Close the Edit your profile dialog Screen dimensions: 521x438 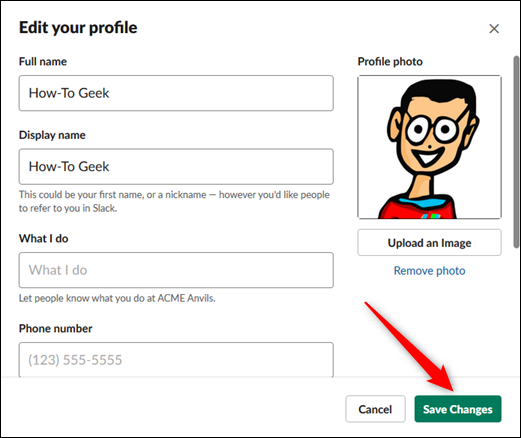tap(494, 29)
